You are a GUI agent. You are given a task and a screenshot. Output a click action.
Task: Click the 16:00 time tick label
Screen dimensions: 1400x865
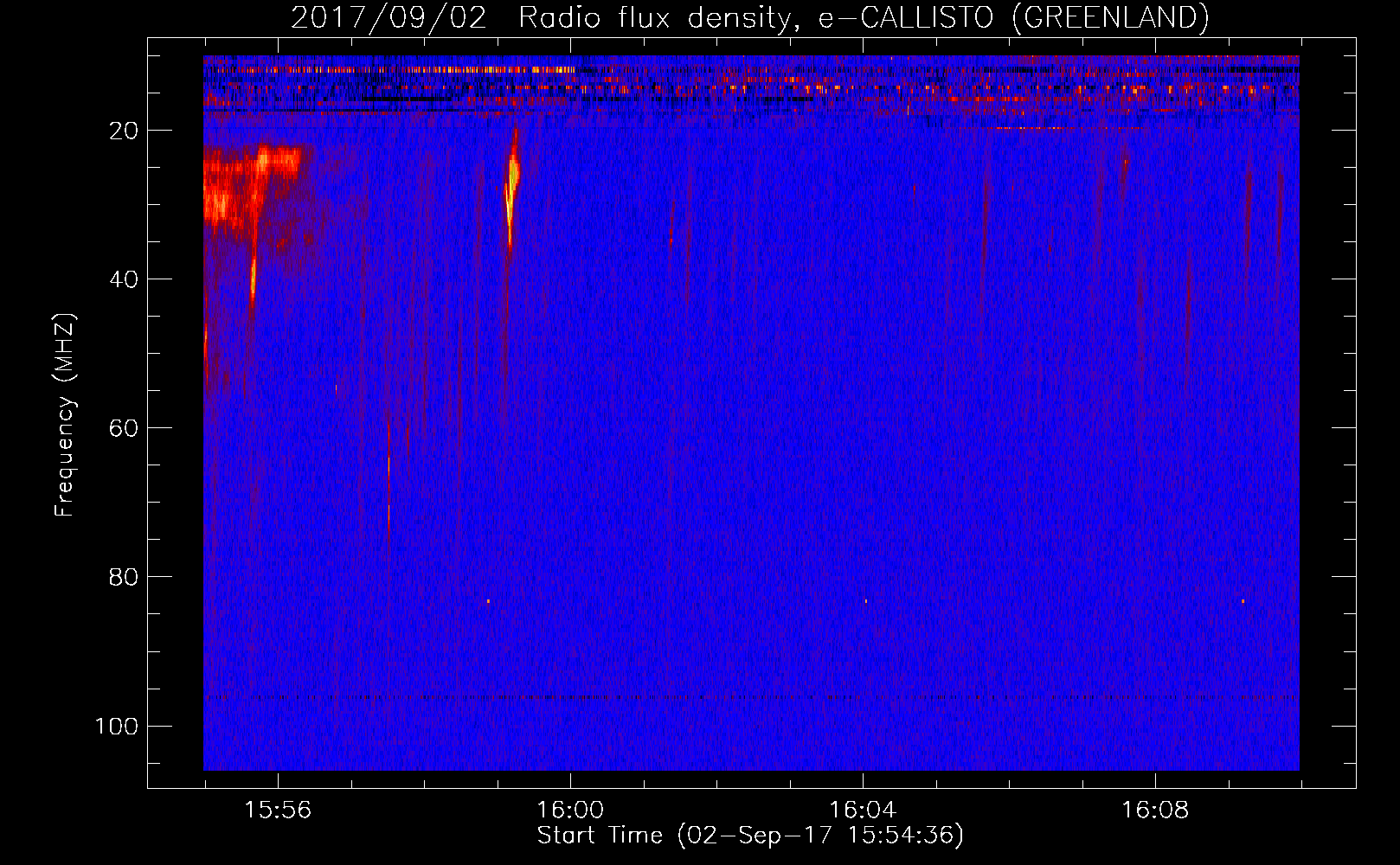570,811
